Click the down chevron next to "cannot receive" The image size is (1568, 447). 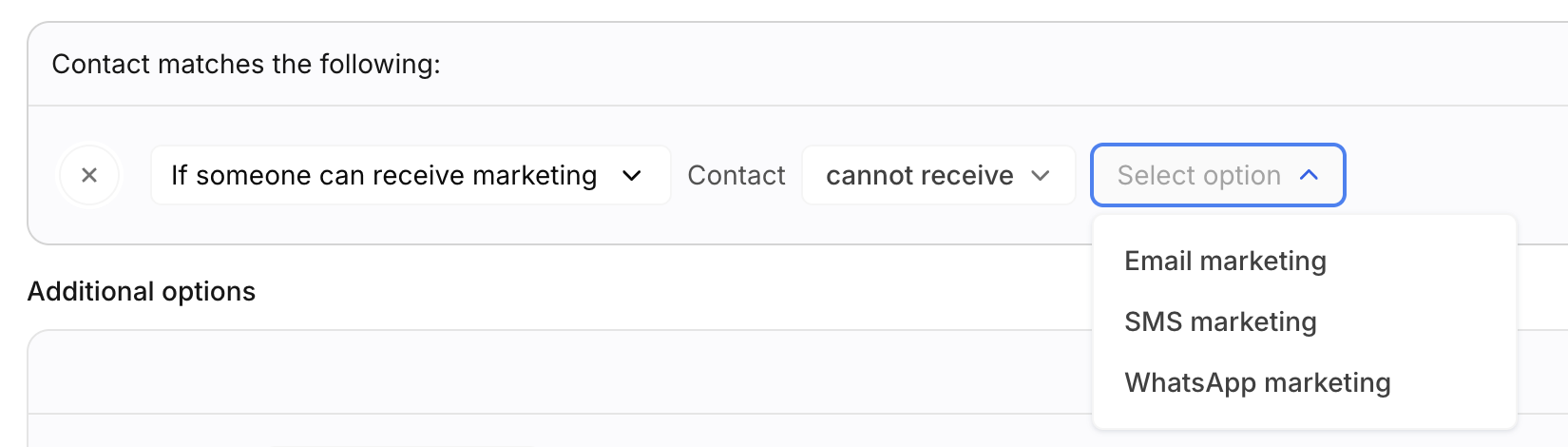pos(1041,176)
